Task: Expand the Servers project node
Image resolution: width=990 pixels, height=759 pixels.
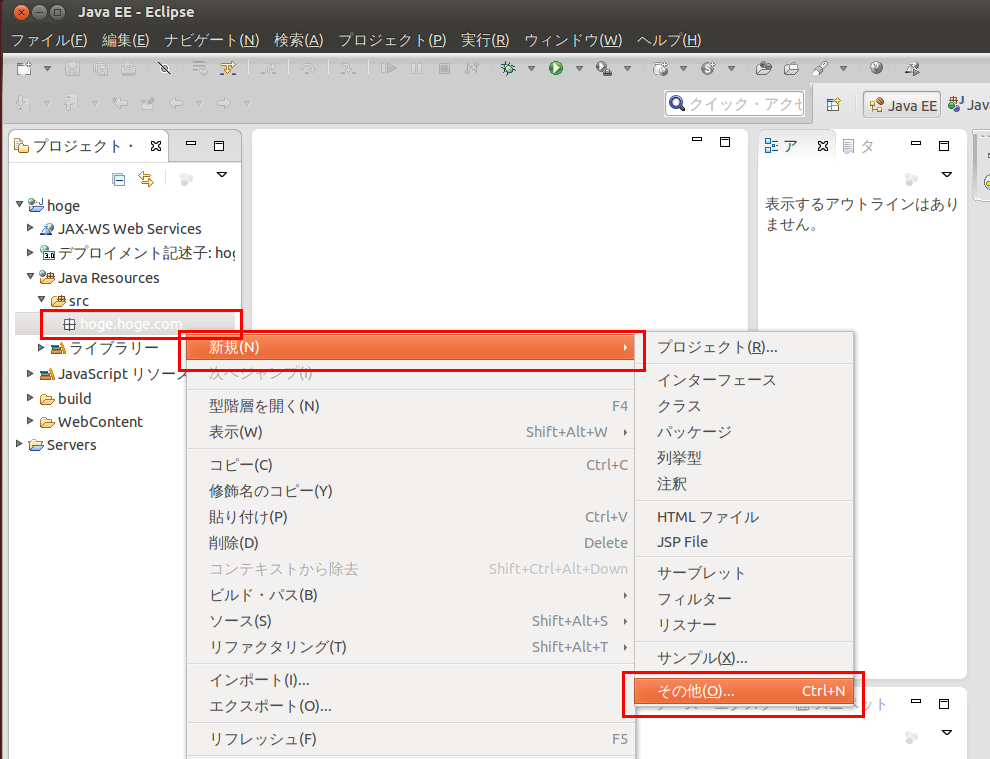Action: click(19, 444)
